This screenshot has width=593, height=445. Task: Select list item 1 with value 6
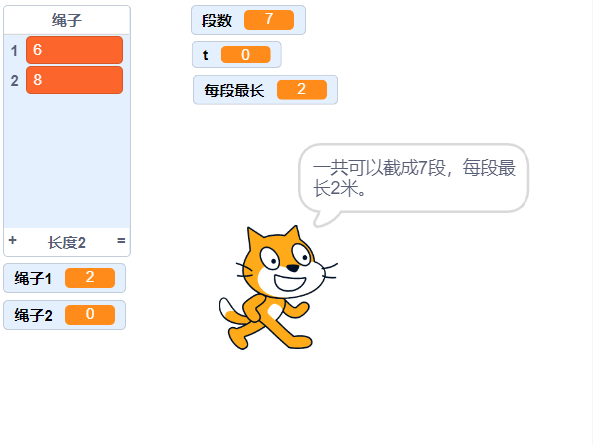pyautogui.click(x=75, y=50)
